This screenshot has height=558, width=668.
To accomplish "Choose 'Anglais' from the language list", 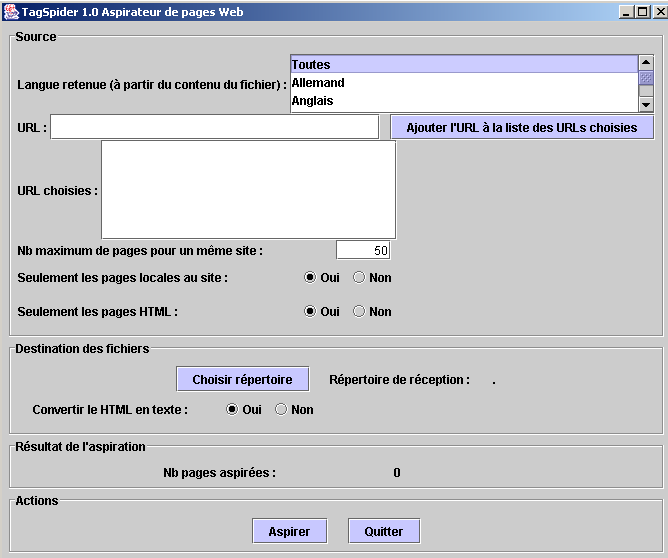I will [463, 101].
